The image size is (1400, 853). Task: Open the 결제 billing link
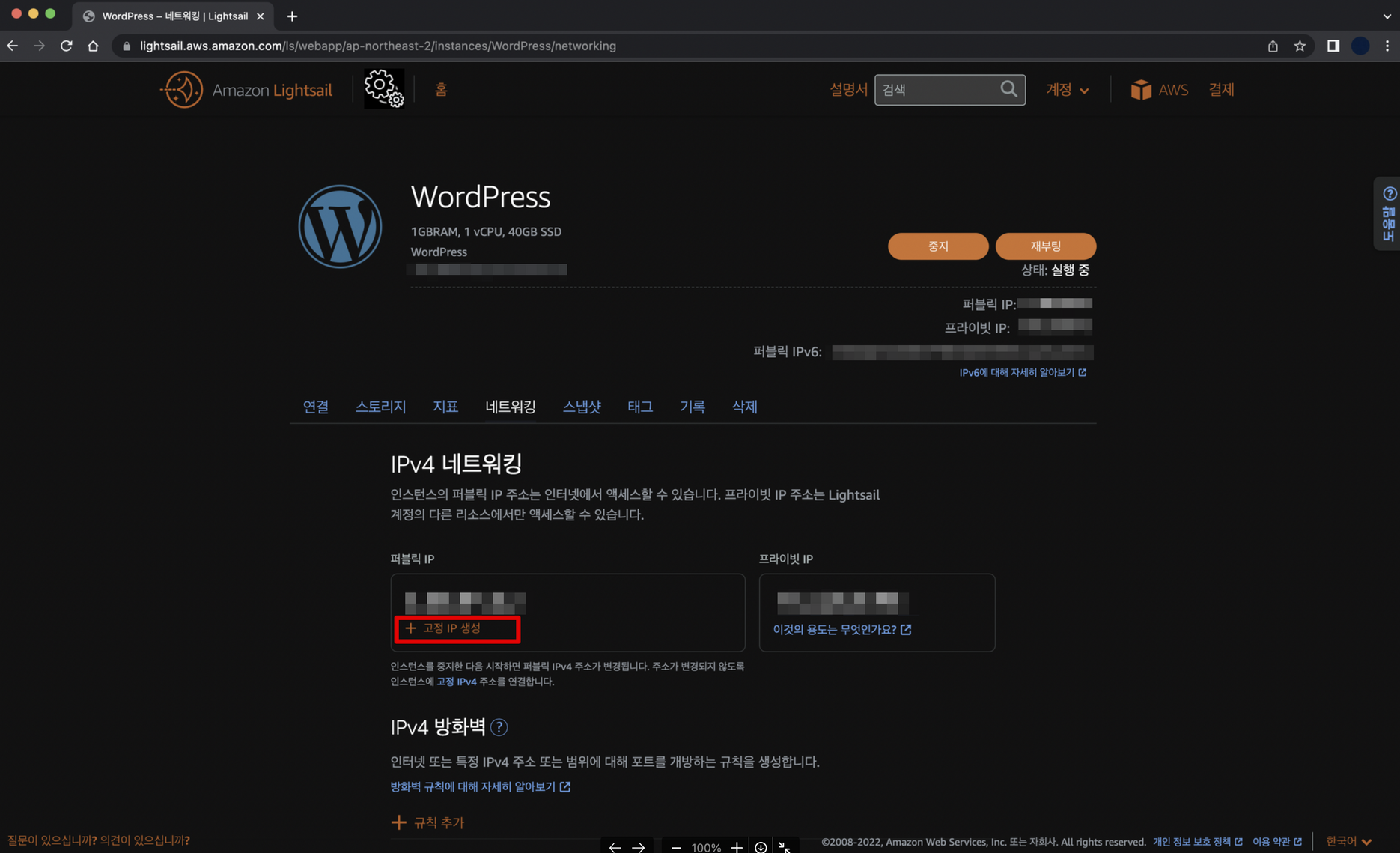click(1221, 90)
